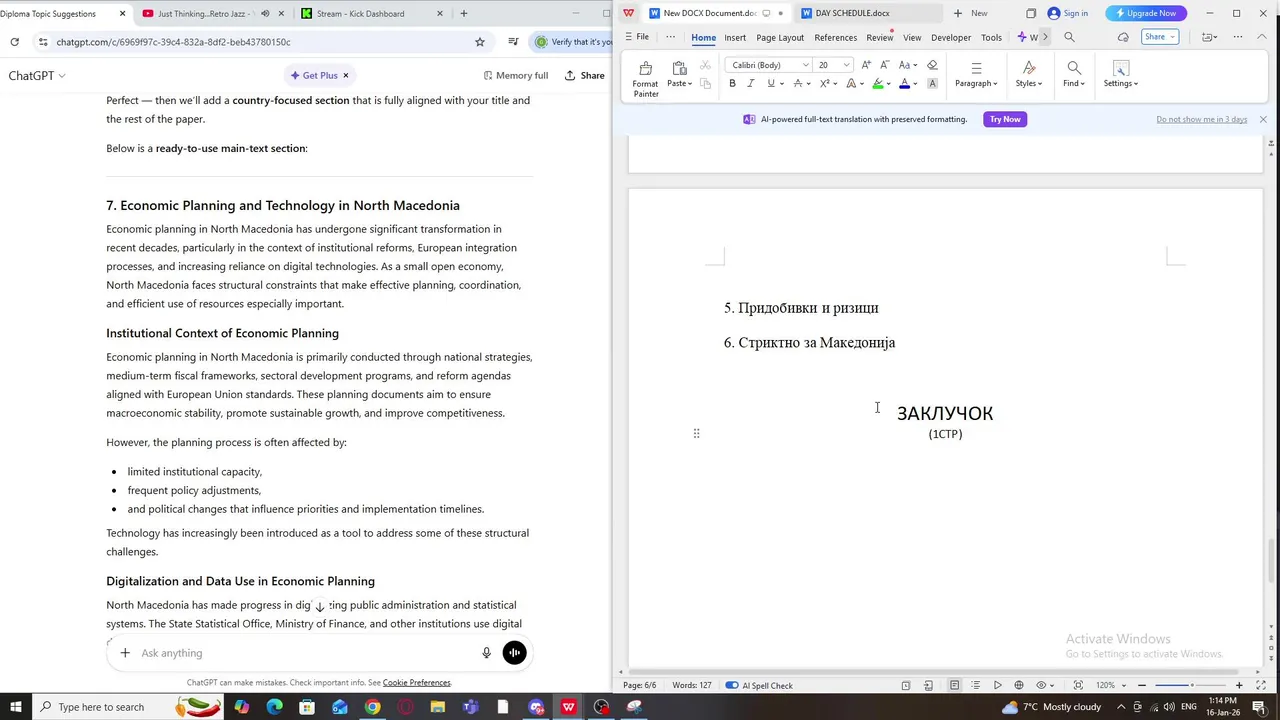Open the Find magnifier tool

point(1073,68)
